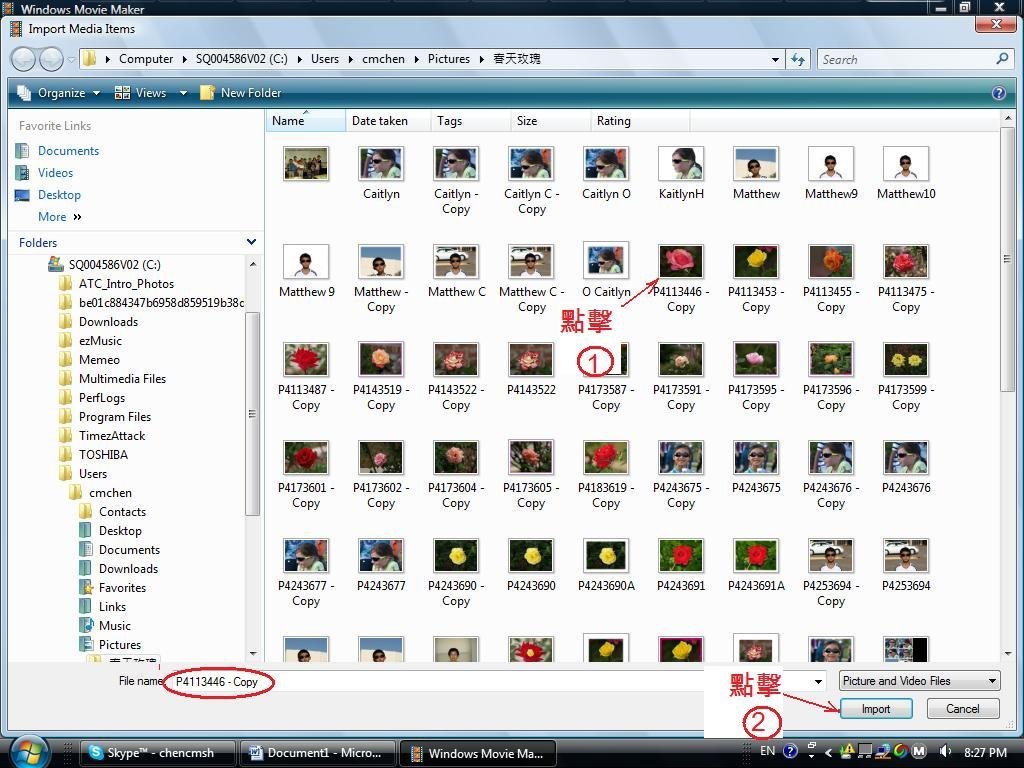Image resolution: width=1024 pixels, height=768 pixels.
Task: Select the Caitlyn photo thumbnail
Action: (x=381, y=165)
